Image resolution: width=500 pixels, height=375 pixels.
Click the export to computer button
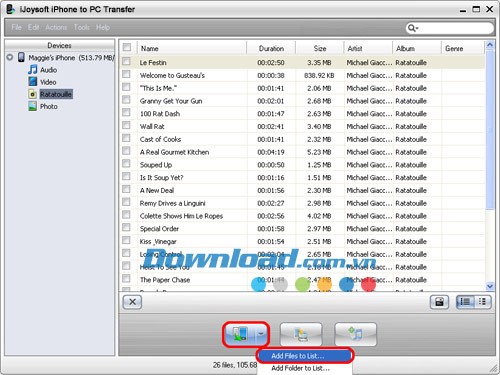(x=301, y=334)
